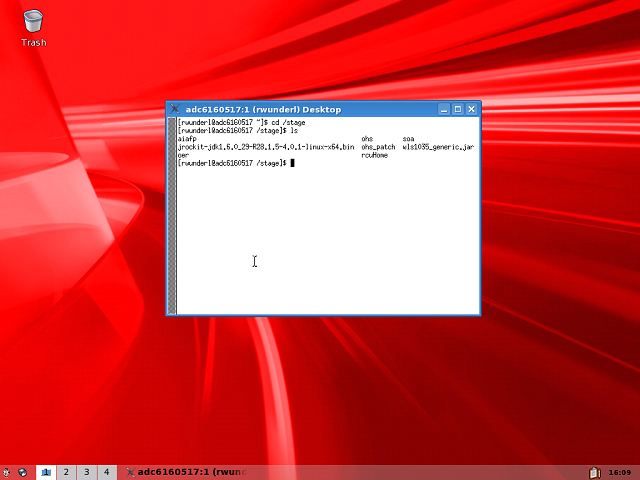
Task: Click the terminal's vertical scrollbar
Action: [172, 216]
